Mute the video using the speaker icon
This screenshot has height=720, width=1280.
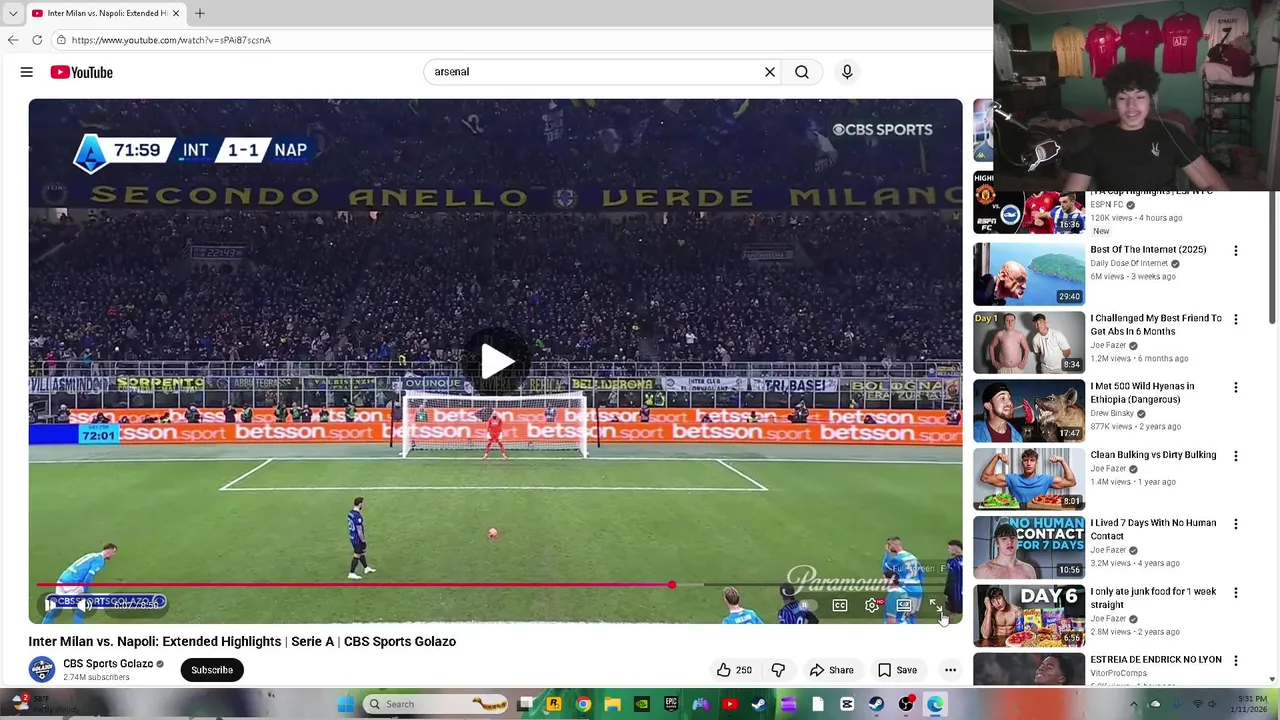pos(84,604)
